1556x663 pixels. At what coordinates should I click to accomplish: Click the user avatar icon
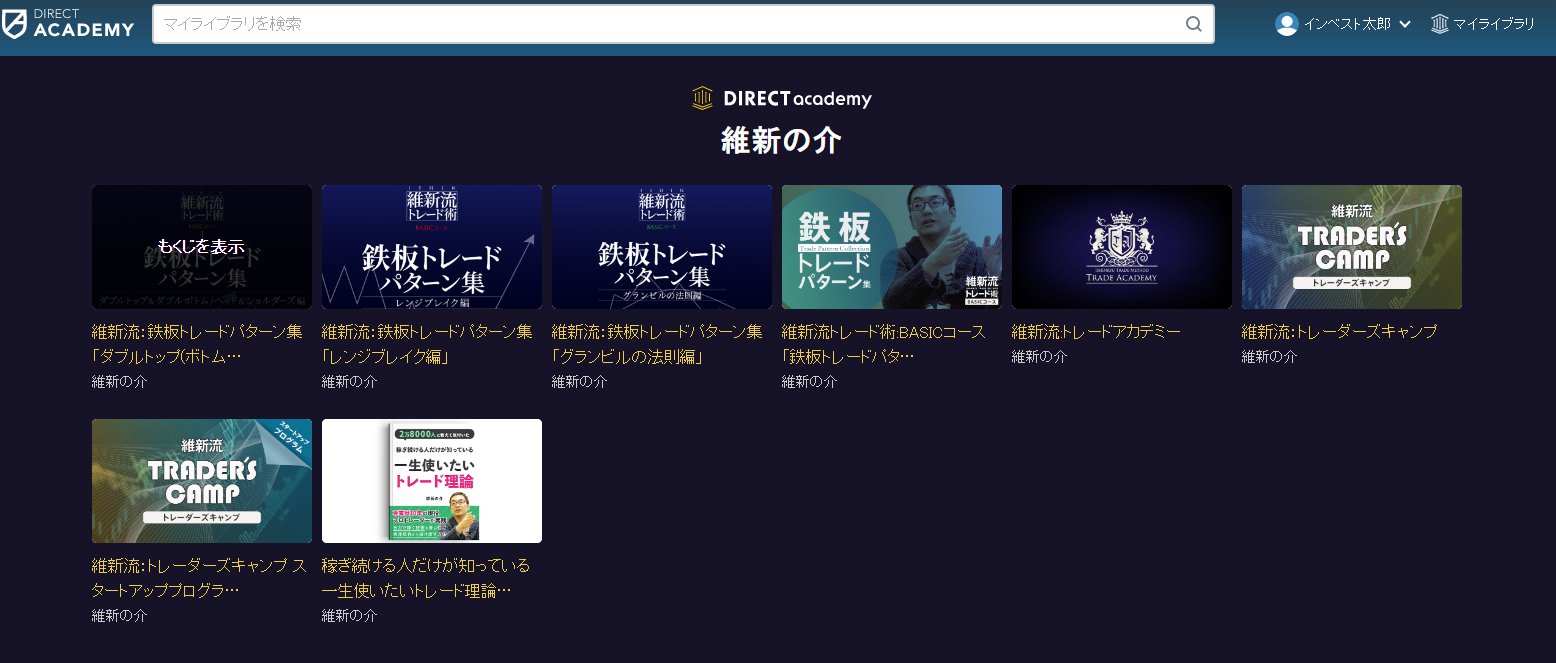[1286, 24]
